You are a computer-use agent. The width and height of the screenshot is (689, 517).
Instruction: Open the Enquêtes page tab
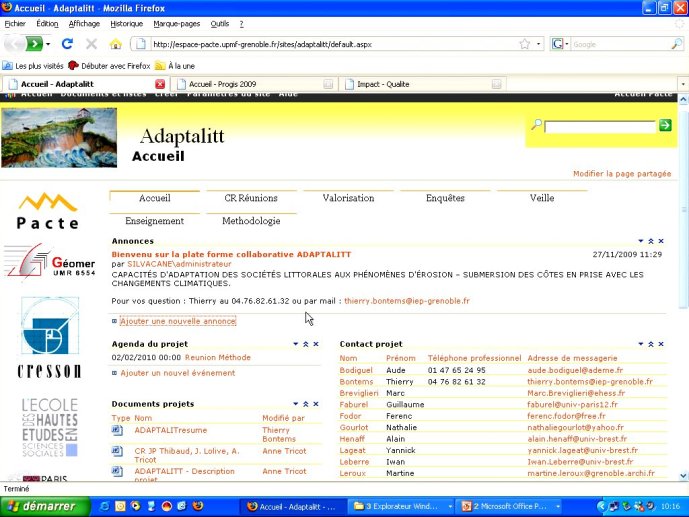[445, 198]
